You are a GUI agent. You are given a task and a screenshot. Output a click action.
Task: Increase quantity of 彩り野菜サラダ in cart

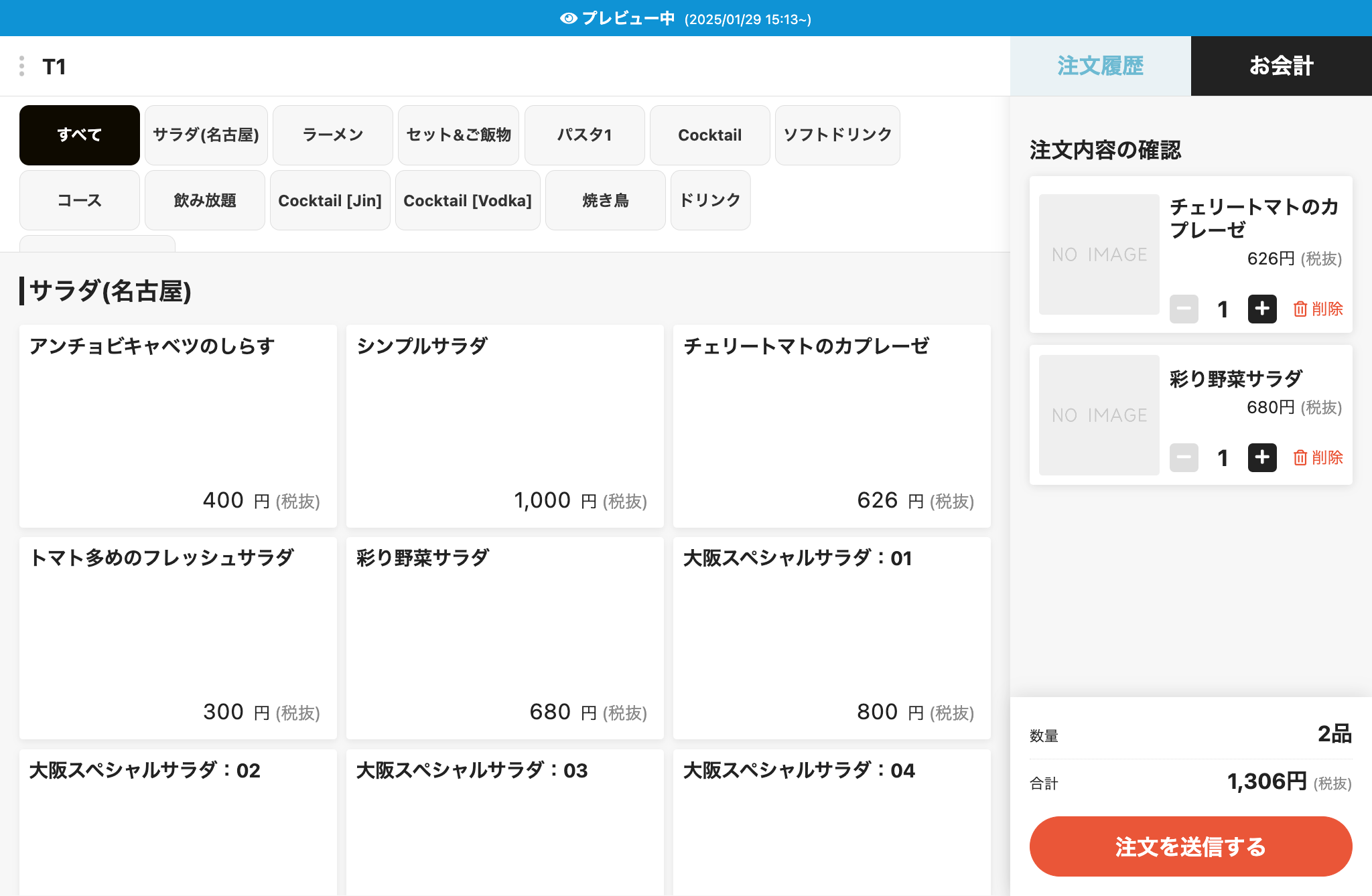point(1262,457)
